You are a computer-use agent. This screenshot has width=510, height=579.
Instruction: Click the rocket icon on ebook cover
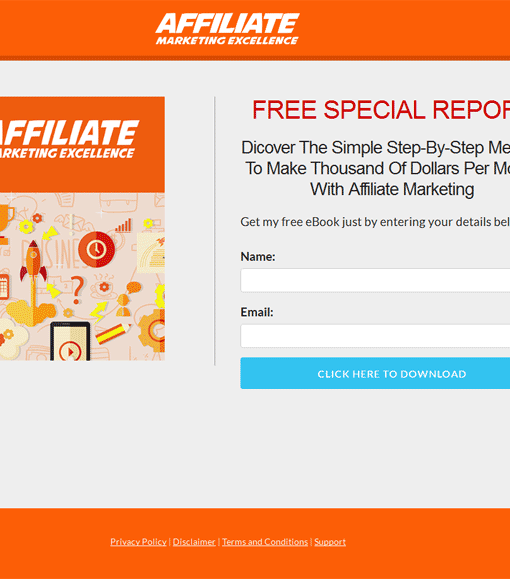coord(33,262)
